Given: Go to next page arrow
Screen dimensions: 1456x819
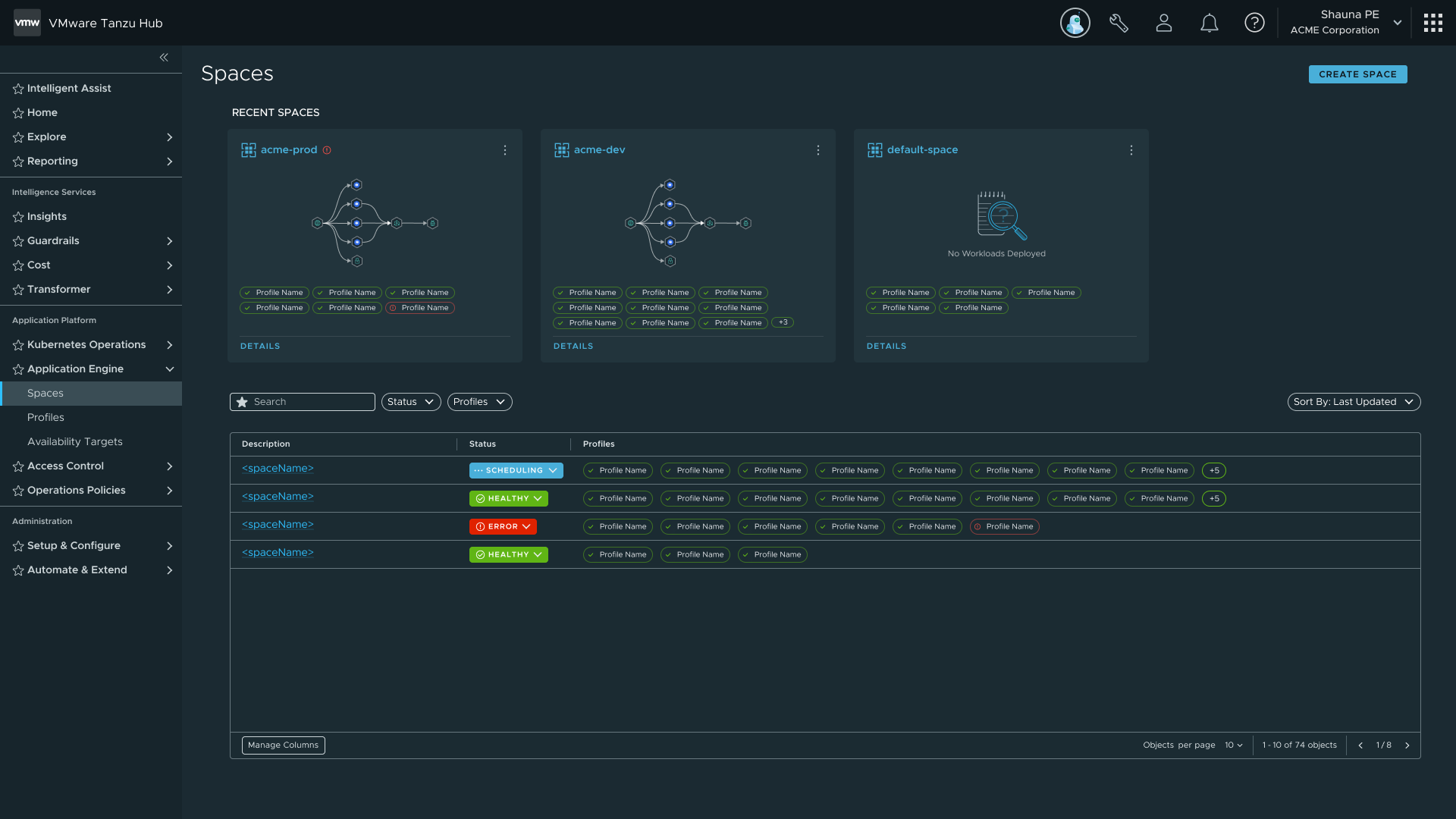Looking at the screenshot, I should (1407, 745).
